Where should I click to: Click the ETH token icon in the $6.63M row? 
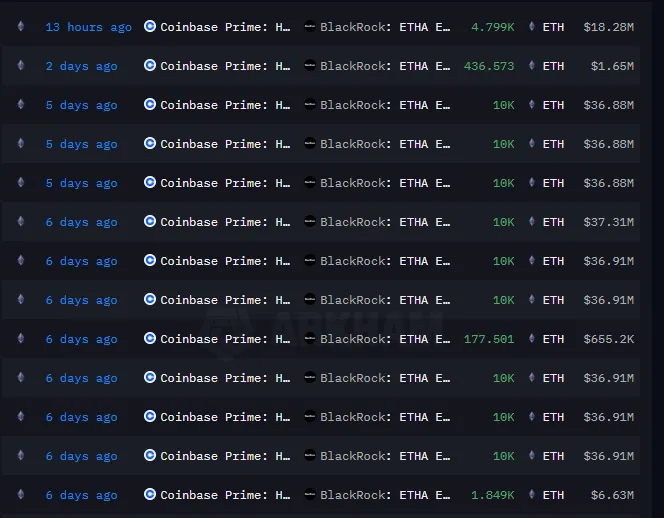point(531,495)
